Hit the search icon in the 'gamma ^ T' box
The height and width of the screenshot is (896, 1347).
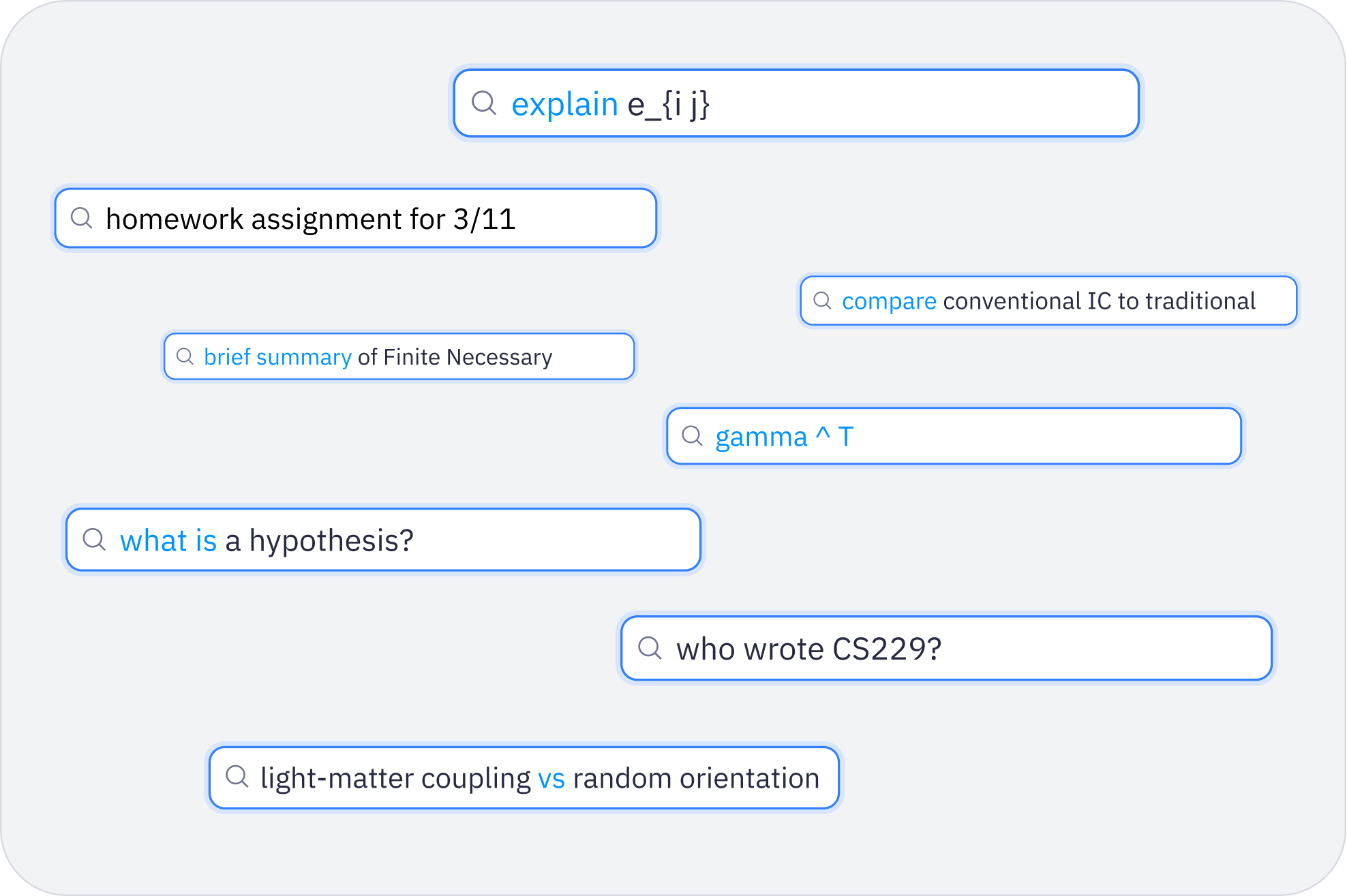click(x=692, y=436)
